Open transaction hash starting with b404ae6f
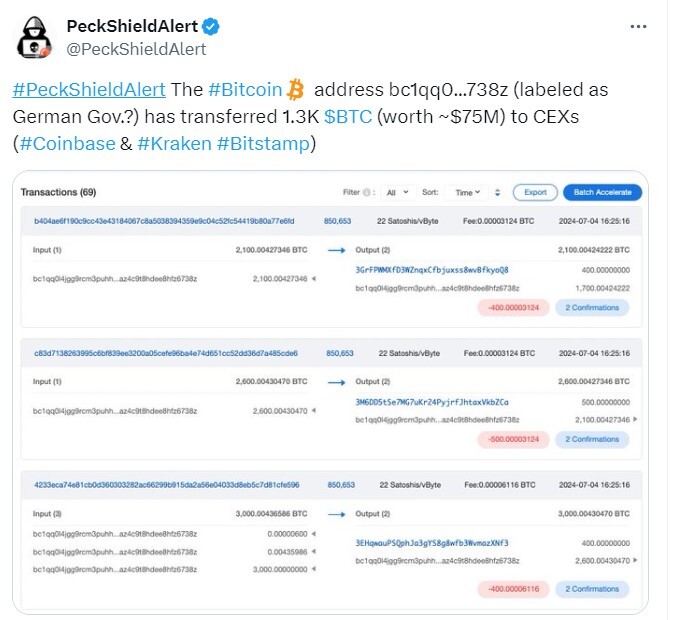 click(164, 221)
